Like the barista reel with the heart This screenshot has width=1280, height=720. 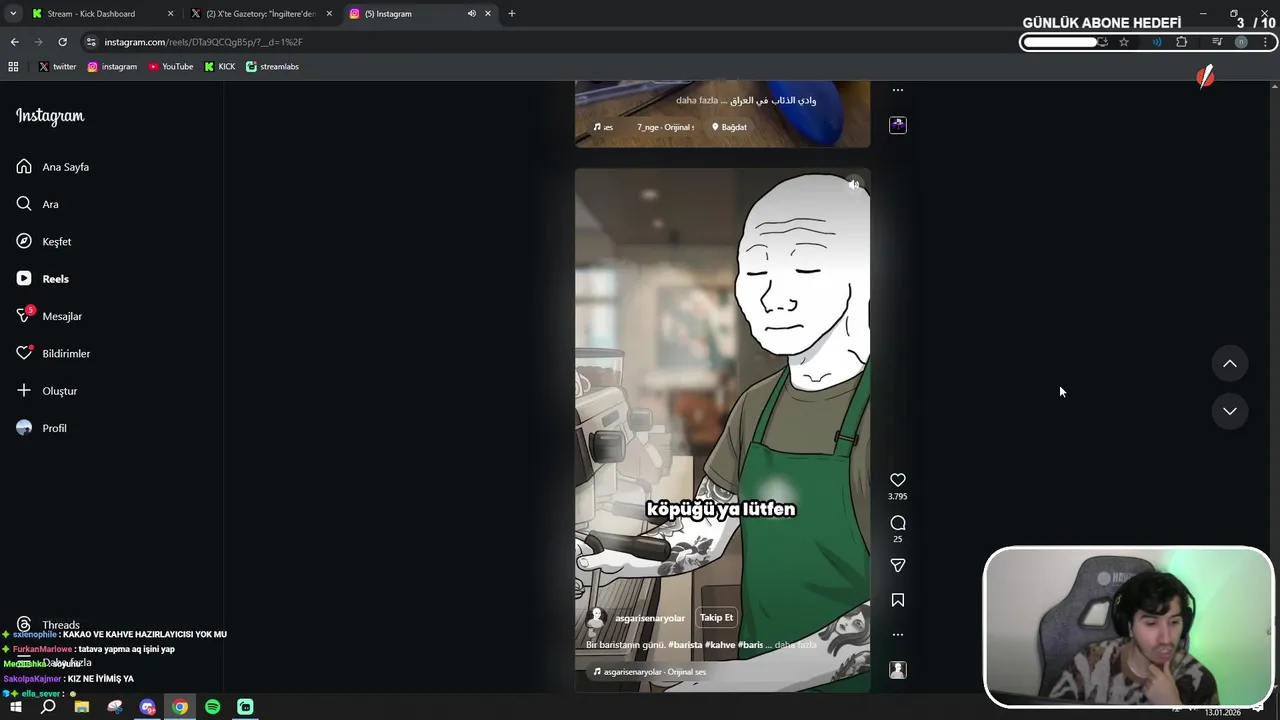[x=898, y=480]
